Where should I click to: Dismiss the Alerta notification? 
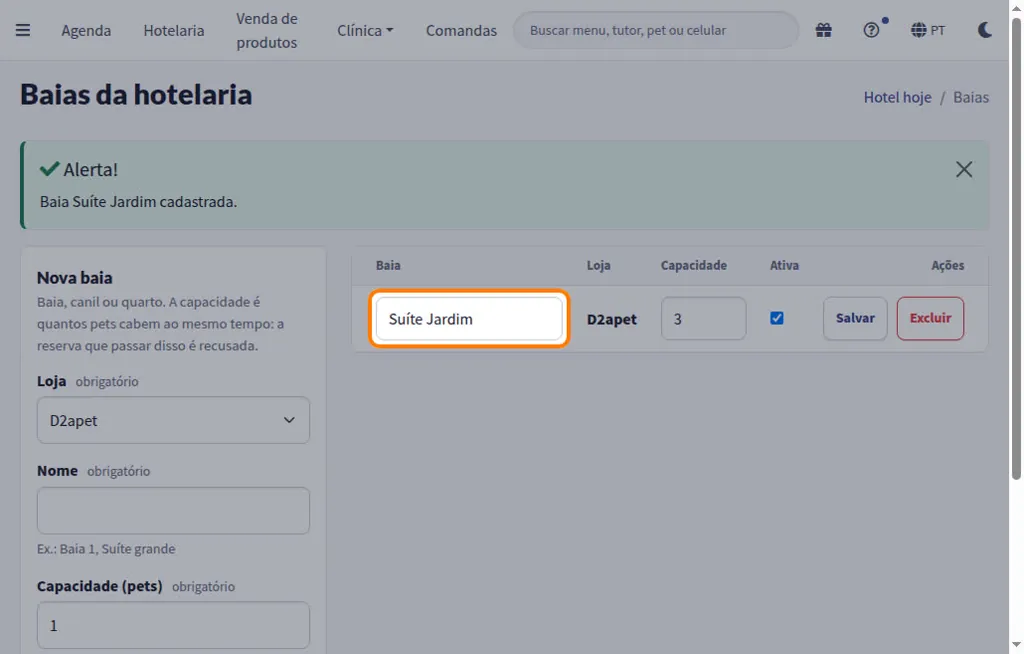[964, 170]
